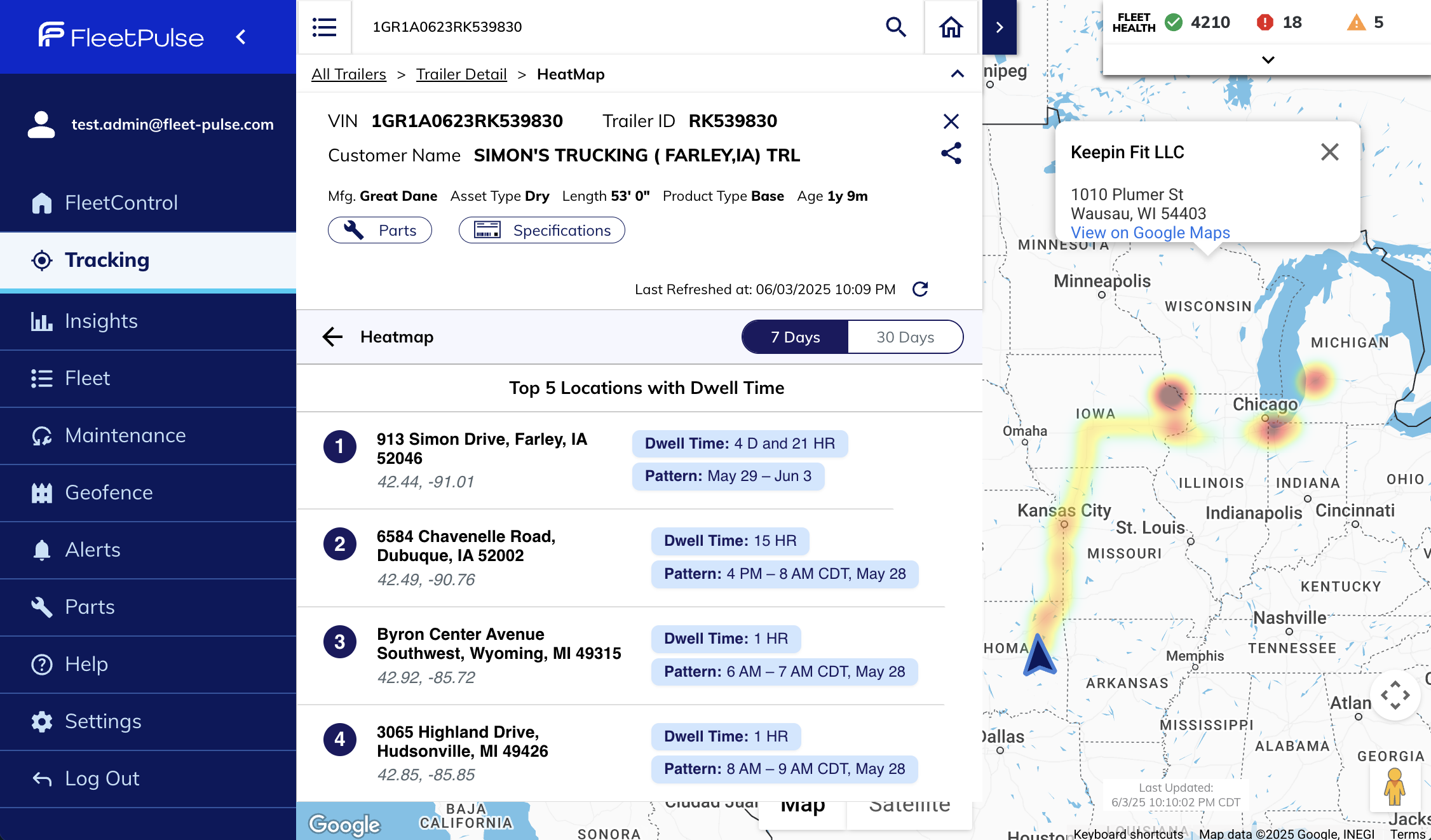Click the search magnifier icon

[896, 27]
